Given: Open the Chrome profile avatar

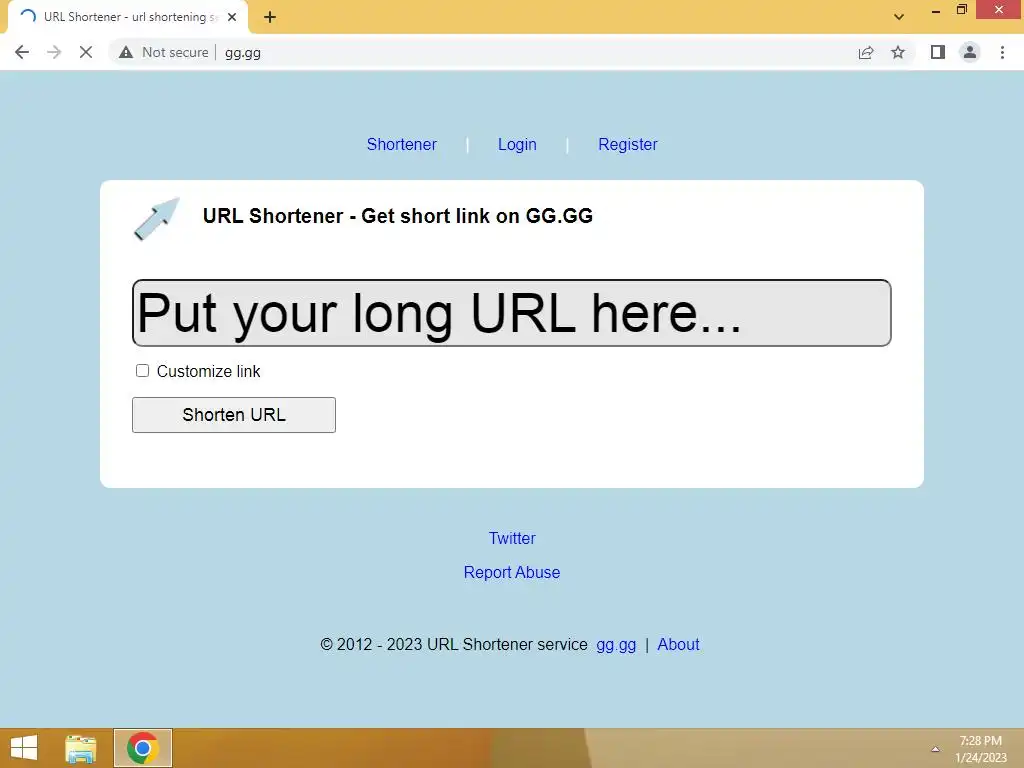Looking at the screenshot, I should coord(970,52).
